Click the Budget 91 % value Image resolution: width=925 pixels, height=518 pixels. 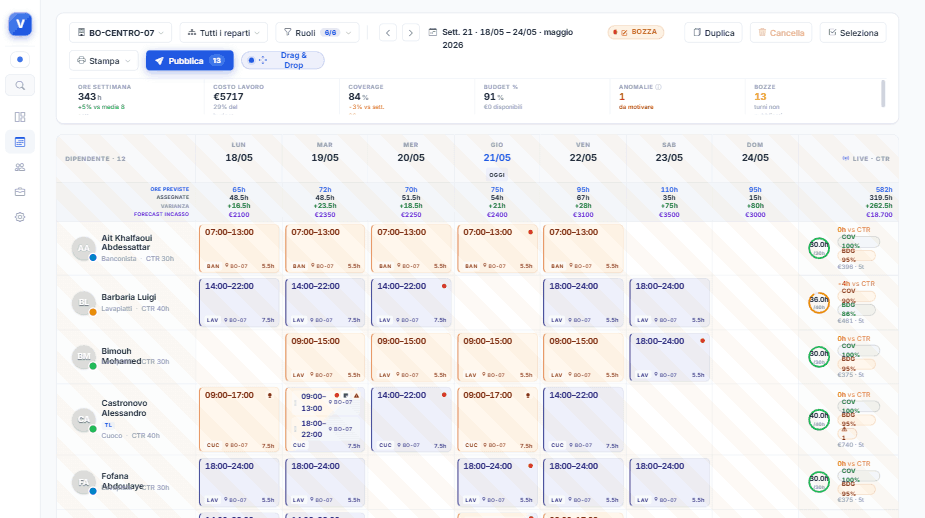493,97
